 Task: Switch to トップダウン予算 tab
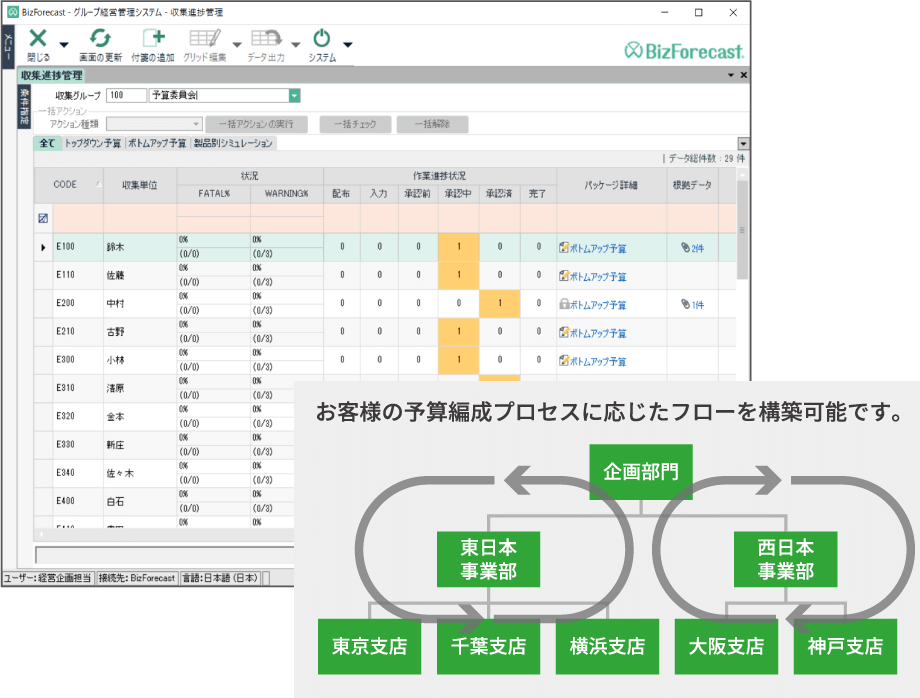(93, 143)
